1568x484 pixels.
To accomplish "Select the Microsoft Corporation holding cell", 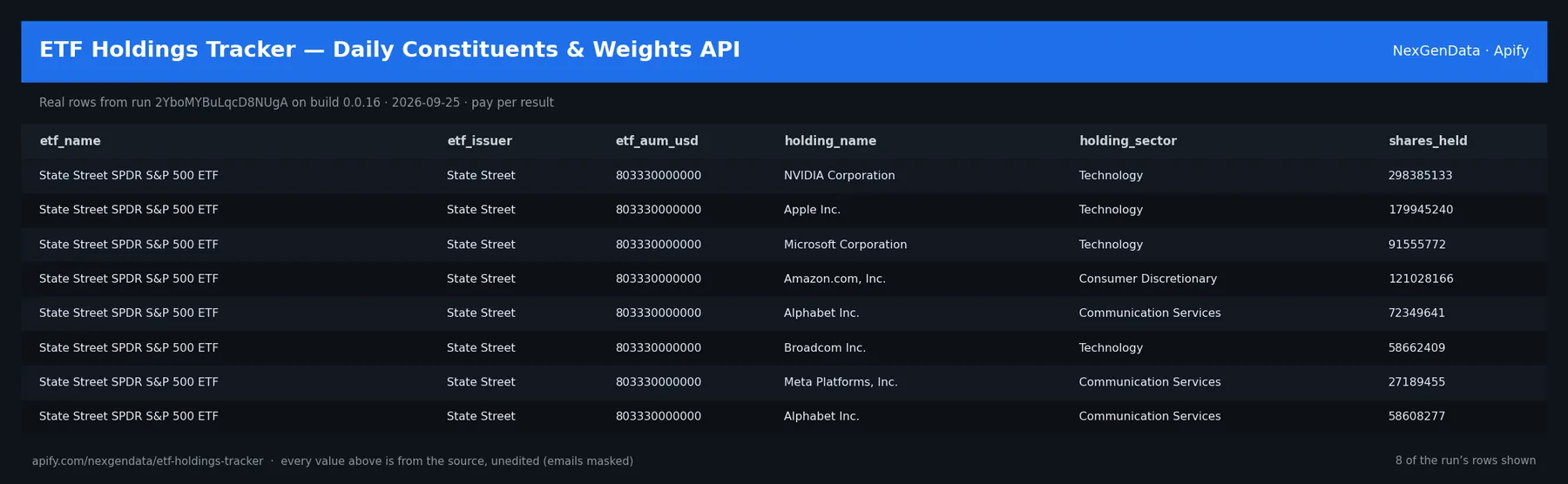I will click(x=845, y=245).
